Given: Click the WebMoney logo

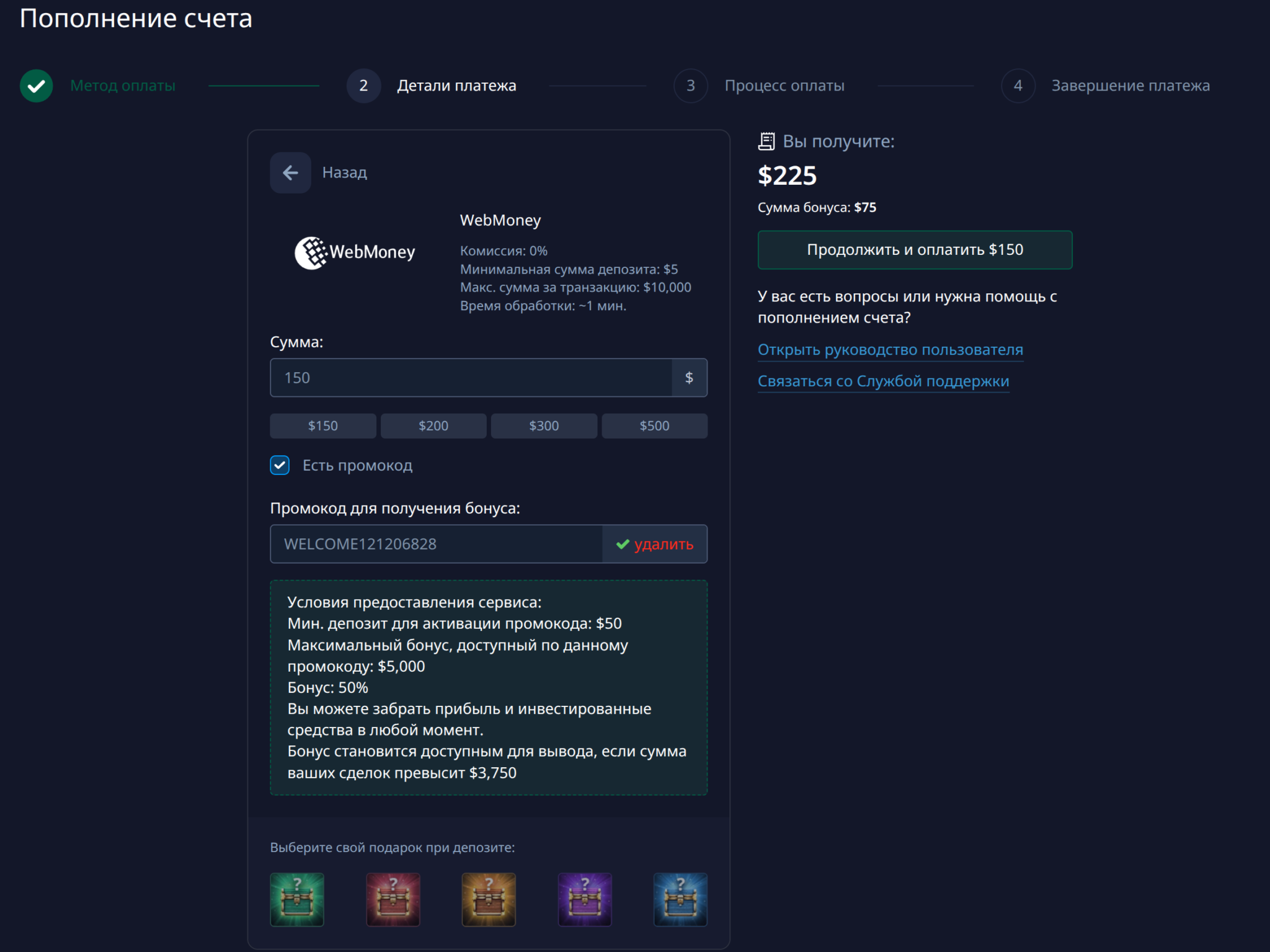Looking at the screenshot, I should coord(355,252).
